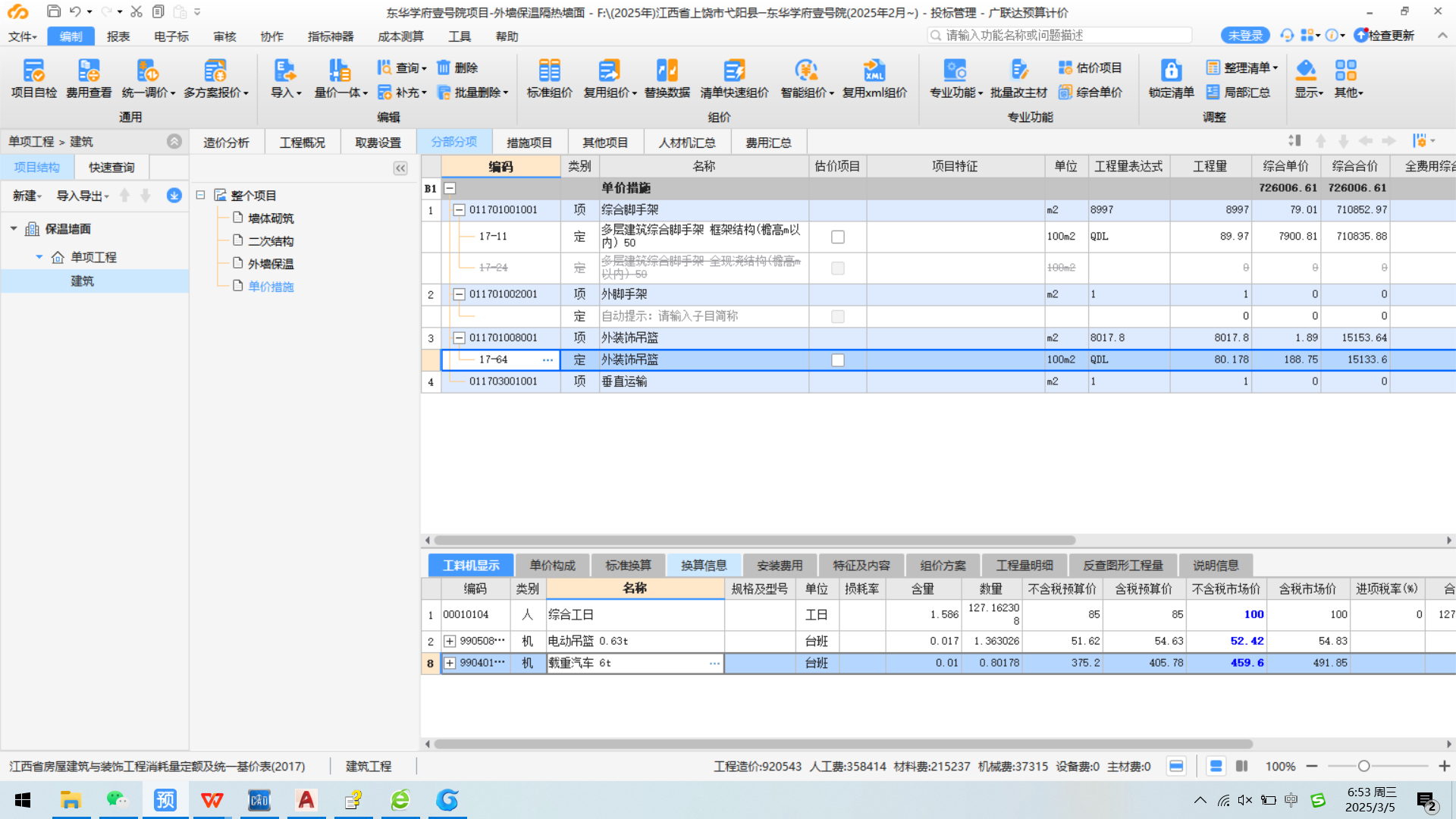Toggle 估价项目 checkbox for struck-through row 17-24
1456x819 pixels.
(838, 268)
